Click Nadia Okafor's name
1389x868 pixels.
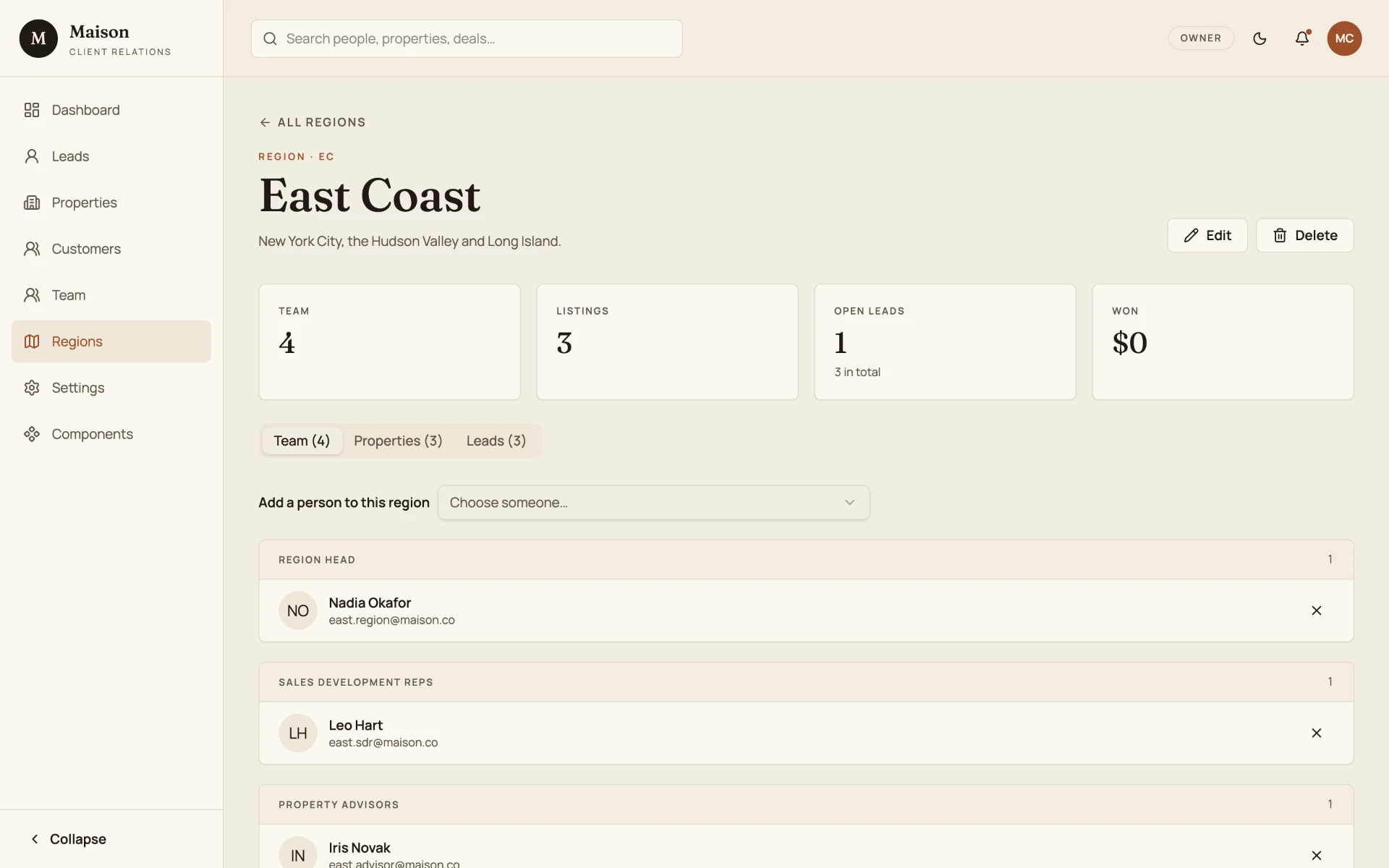tap(370, 603)
